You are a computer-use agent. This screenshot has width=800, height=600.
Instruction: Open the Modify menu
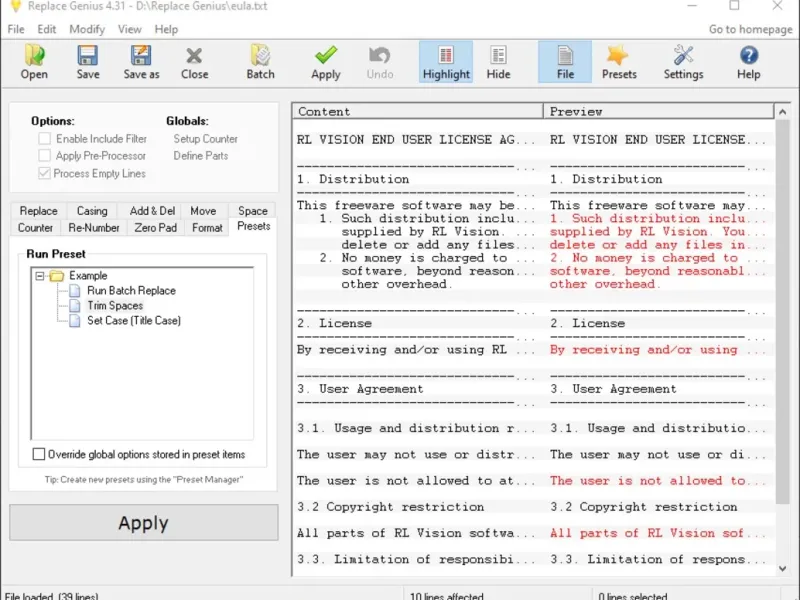tap(87, 29)
